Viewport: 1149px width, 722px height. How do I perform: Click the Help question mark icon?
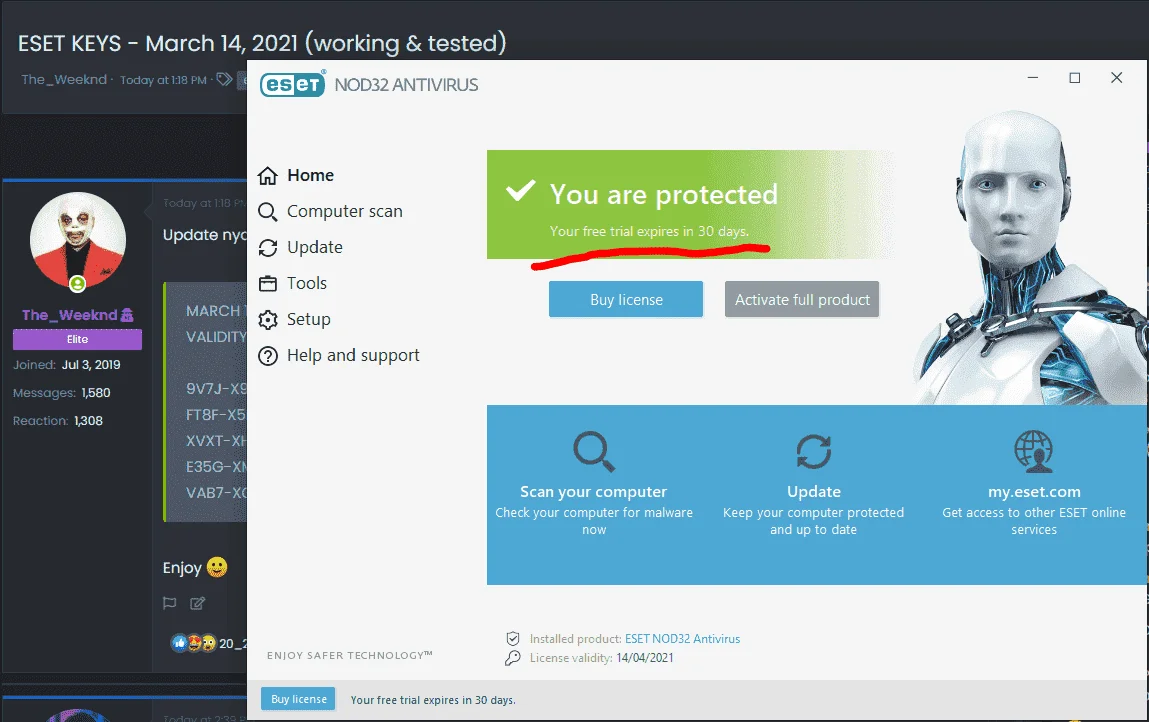click(x=268, y=356)
